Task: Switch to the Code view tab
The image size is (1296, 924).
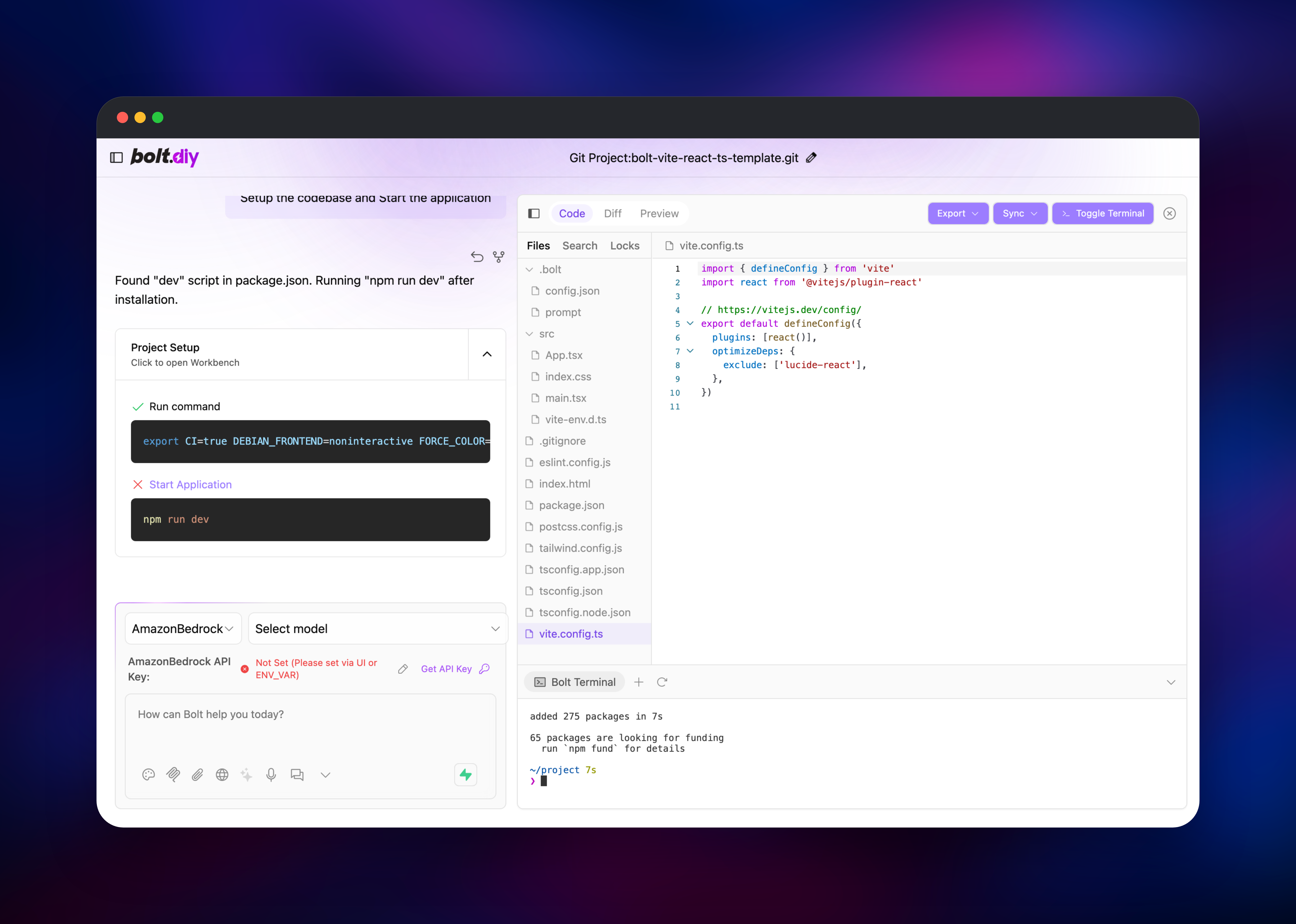Action: (x=572, y=213)
